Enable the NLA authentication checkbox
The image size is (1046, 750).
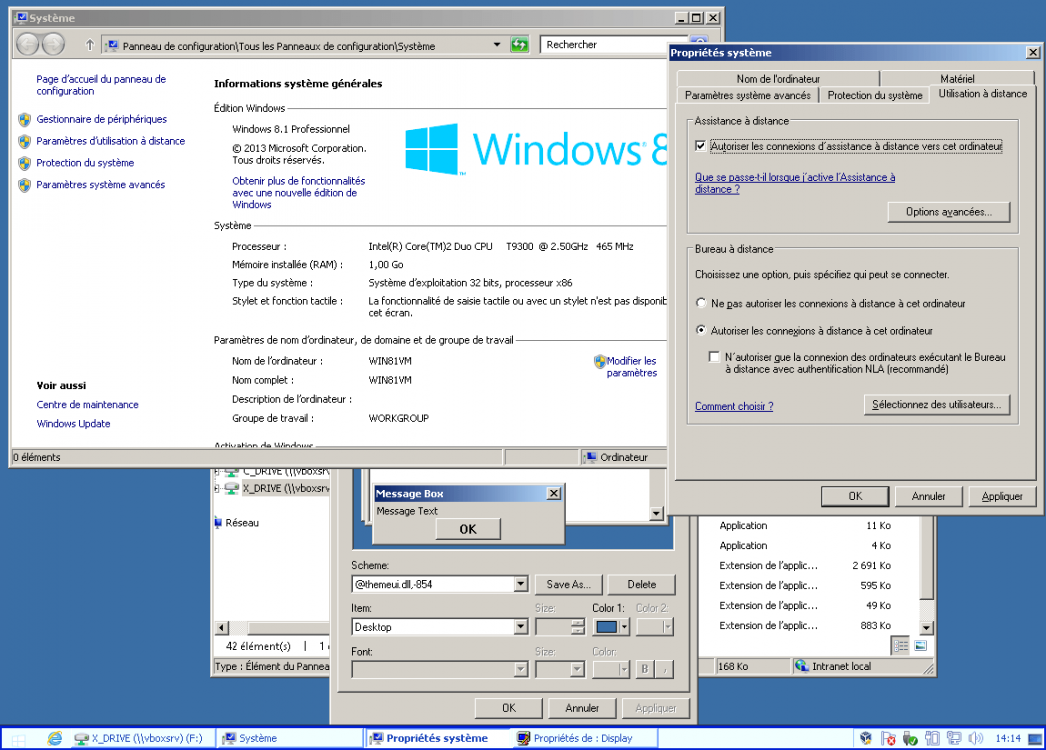(x=714, y=357)
